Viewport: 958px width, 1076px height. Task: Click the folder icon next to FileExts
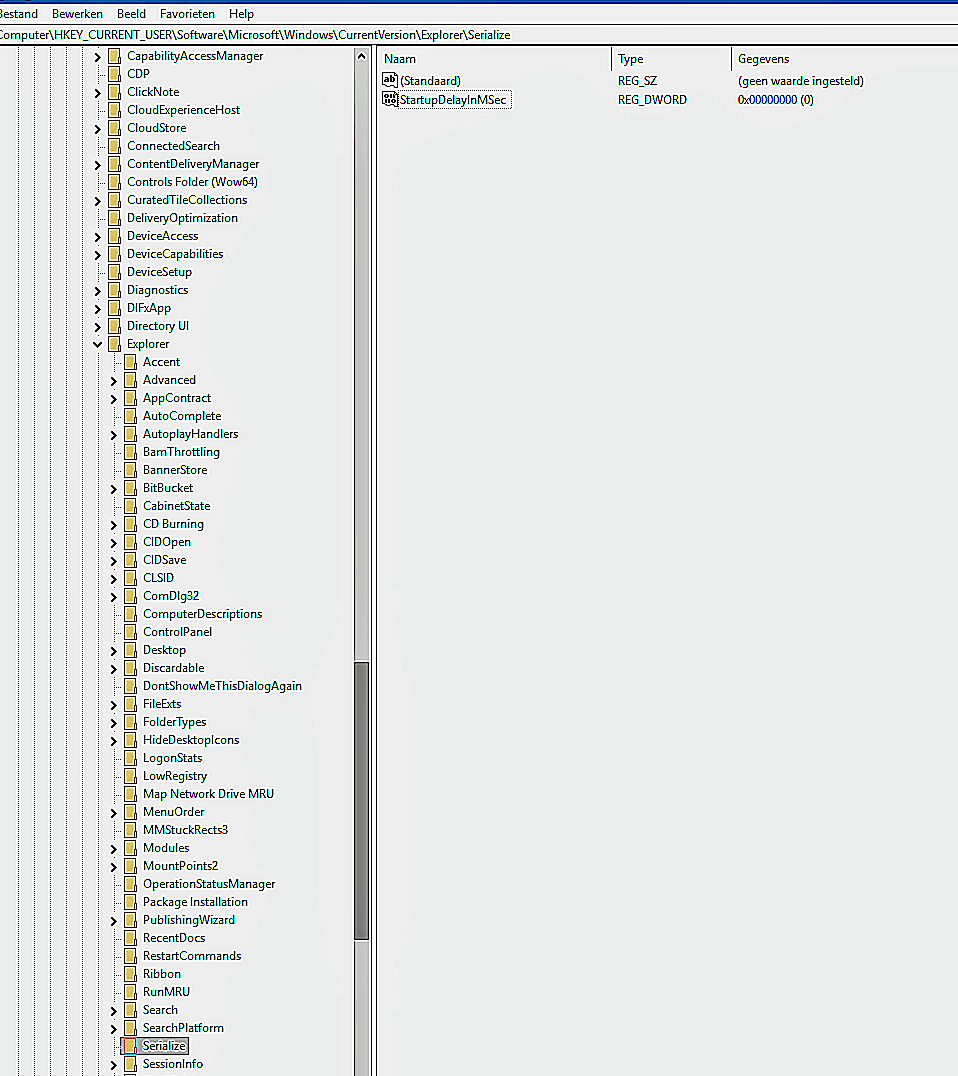(x=130, y=704)
